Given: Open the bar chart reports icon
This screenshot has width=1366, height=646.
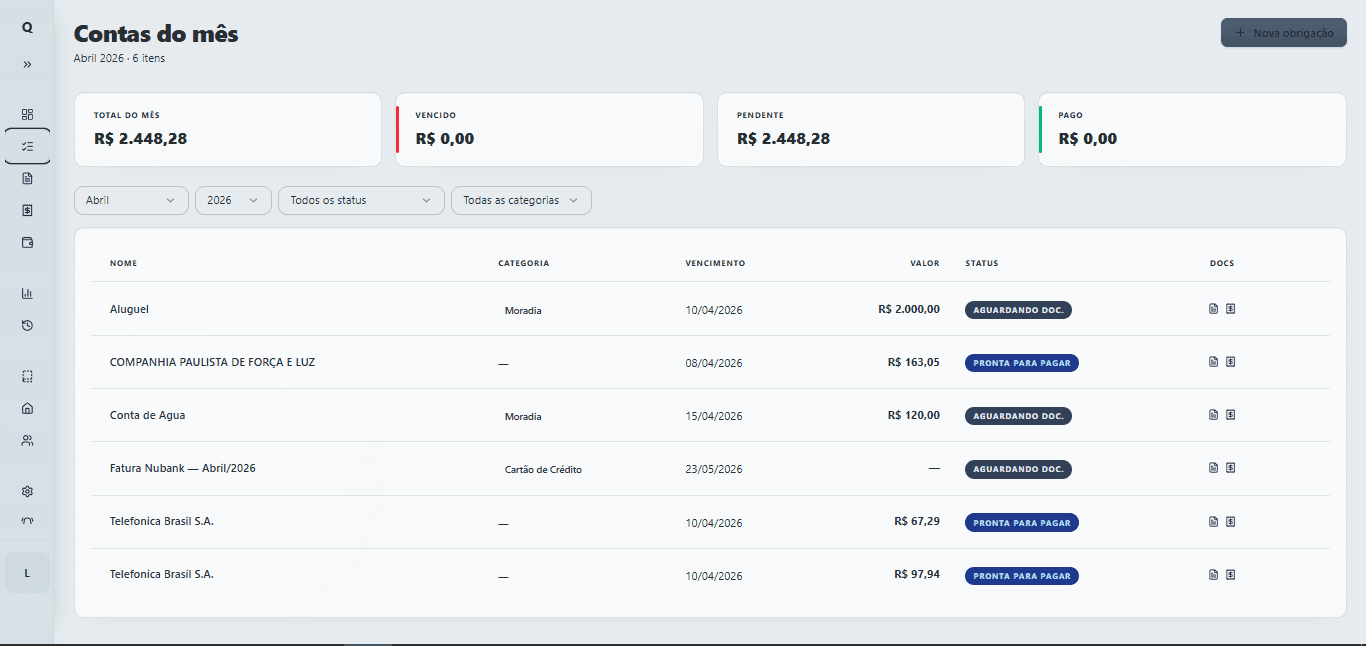Looking at the screenshot, I should click(27, 293).
